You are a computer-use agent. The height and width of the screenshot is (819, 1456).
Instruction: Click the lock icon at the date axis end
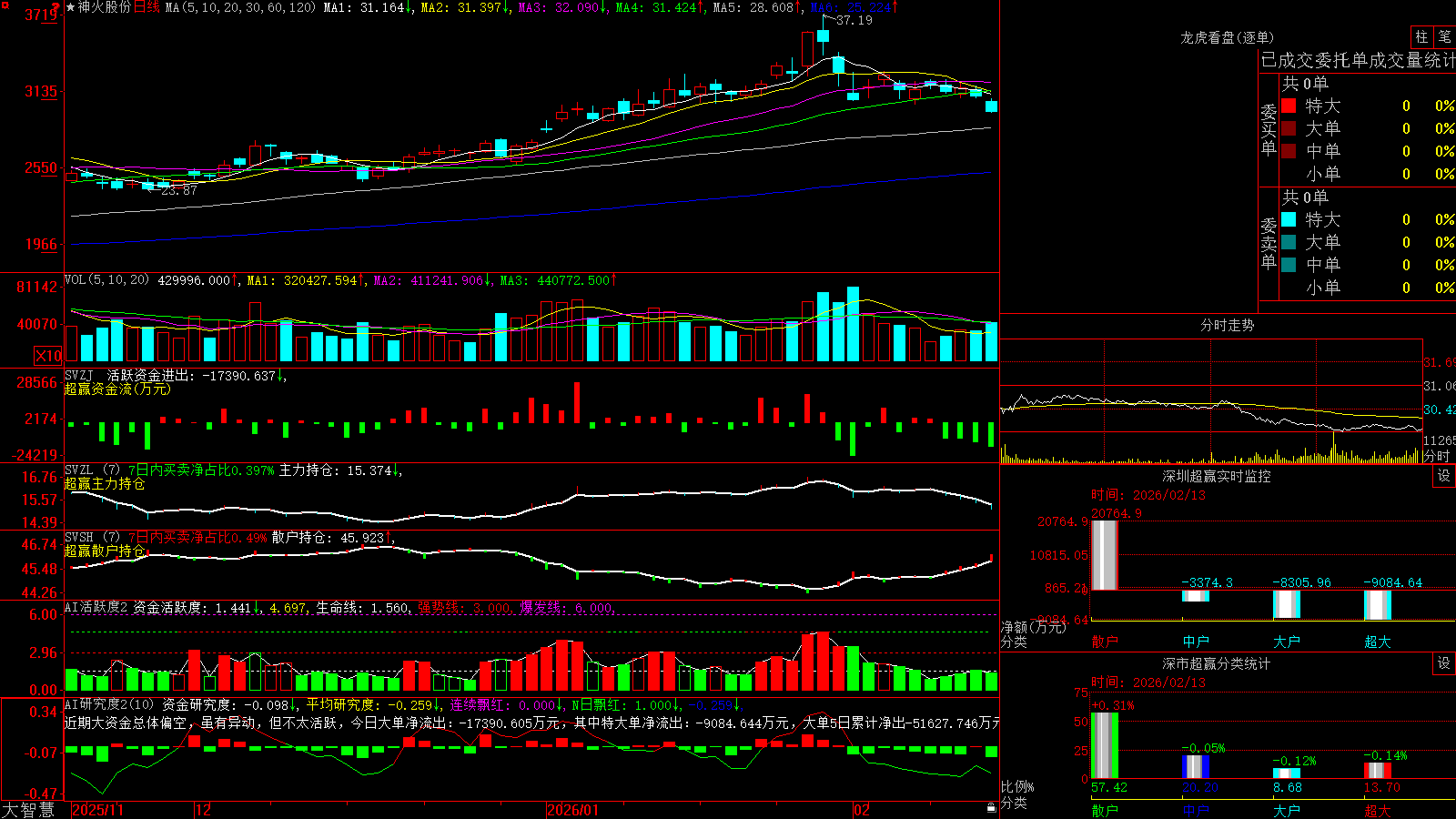[992, 808]
